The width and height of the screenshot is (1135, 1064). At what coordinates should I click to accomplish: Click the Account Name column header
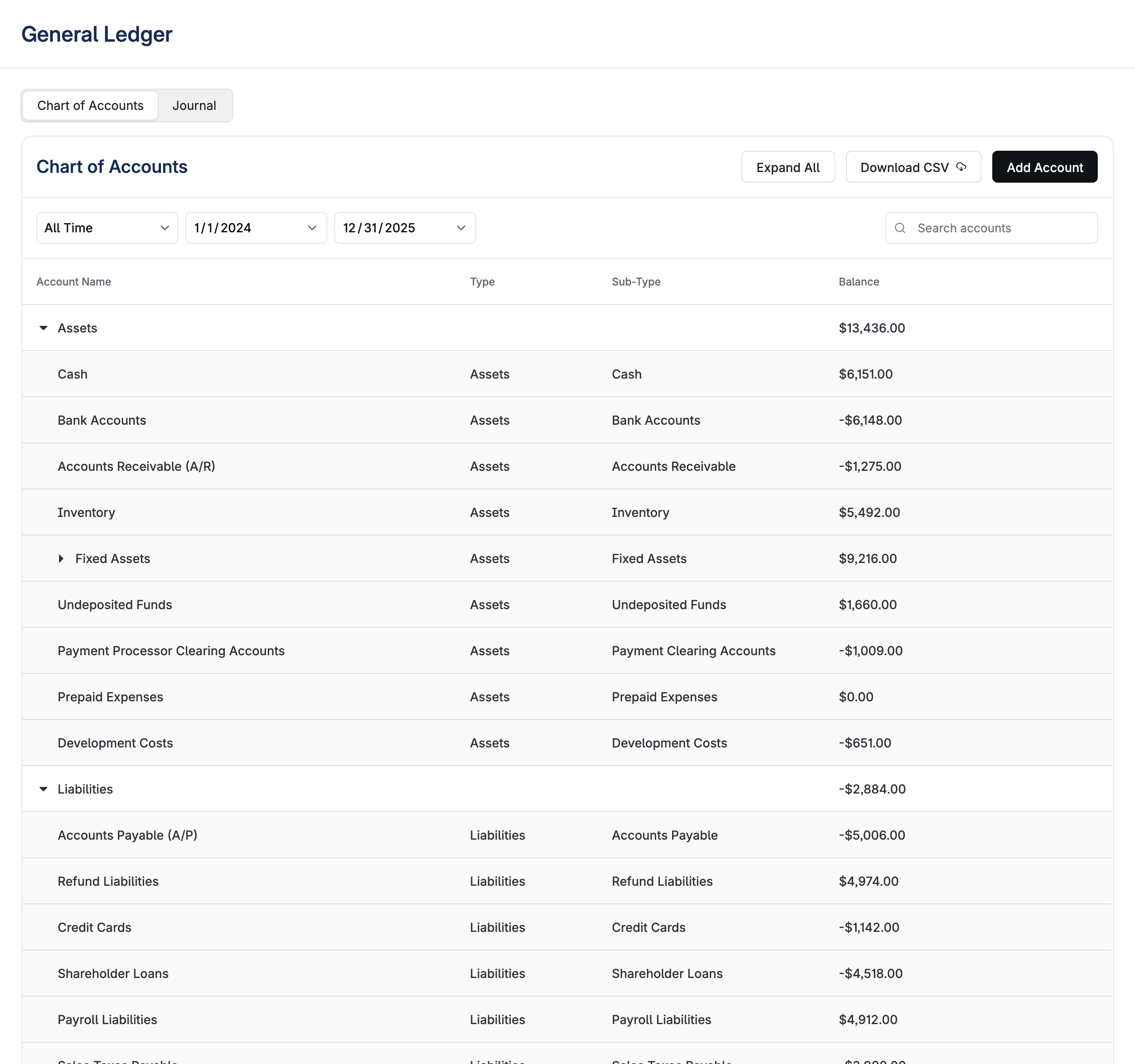(x=74, y=282)
